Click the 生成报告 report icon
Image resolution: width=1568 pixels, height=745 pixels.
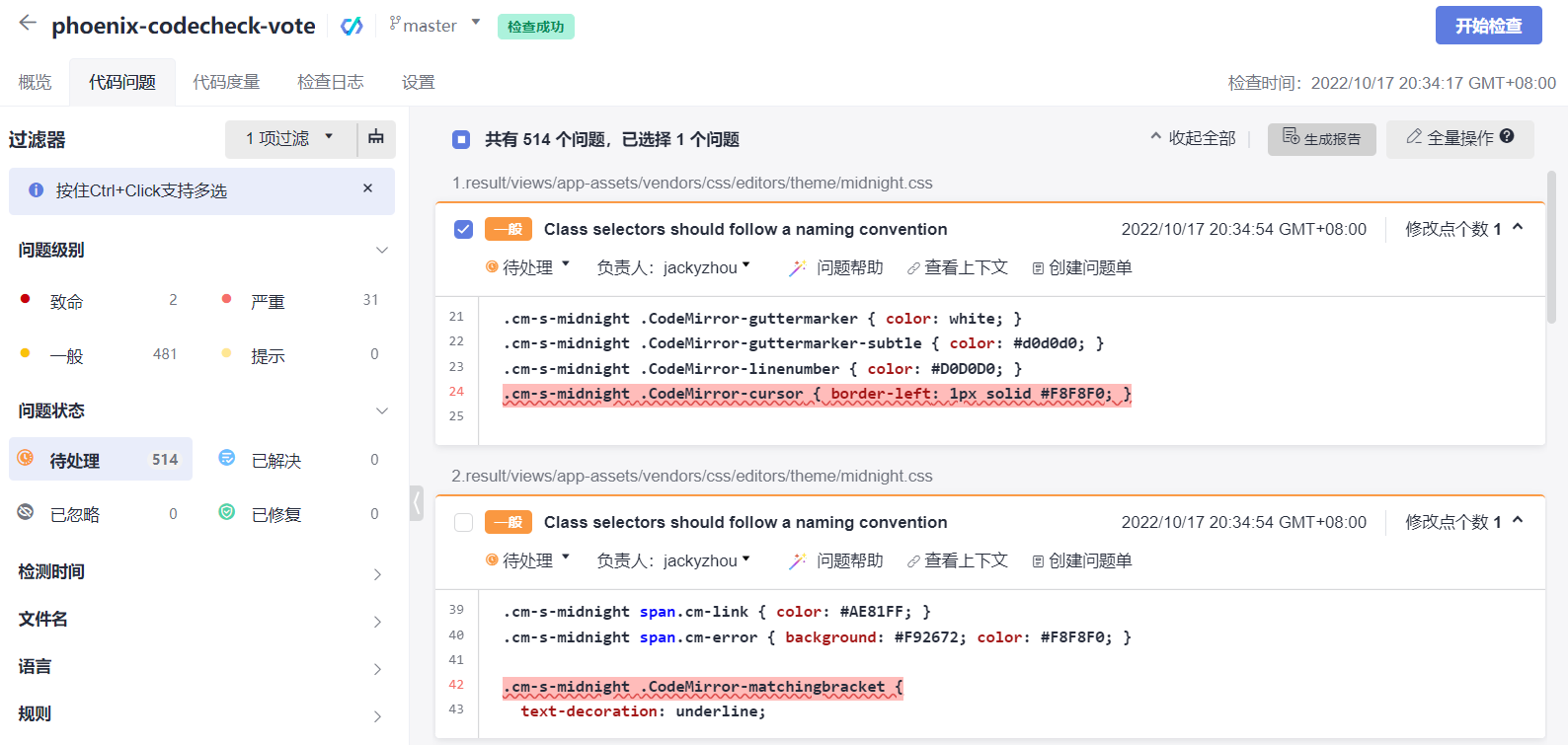tap(1292, 136)
